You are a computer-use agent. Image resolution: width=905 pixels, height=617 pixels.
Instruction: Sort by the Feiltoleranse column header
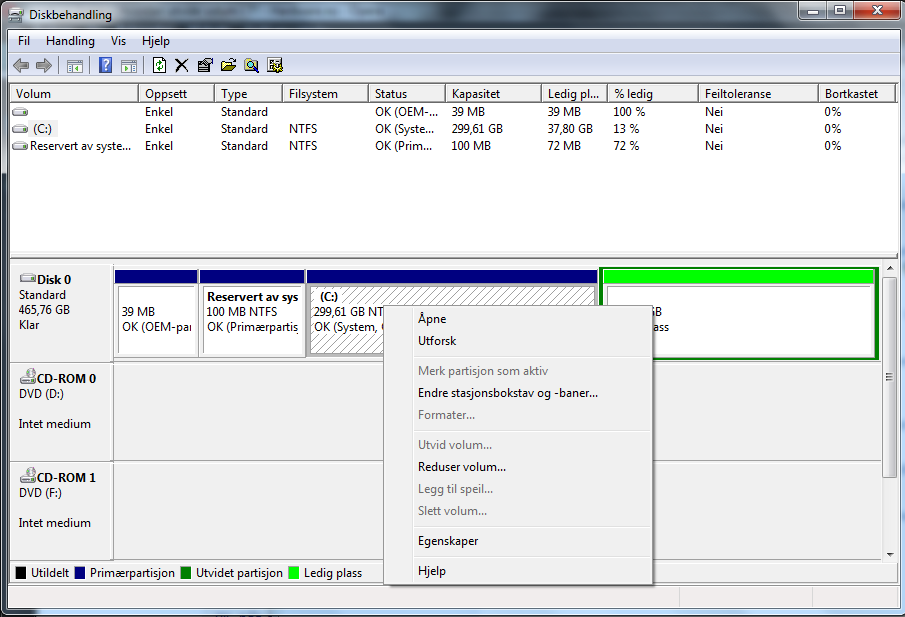758,94
